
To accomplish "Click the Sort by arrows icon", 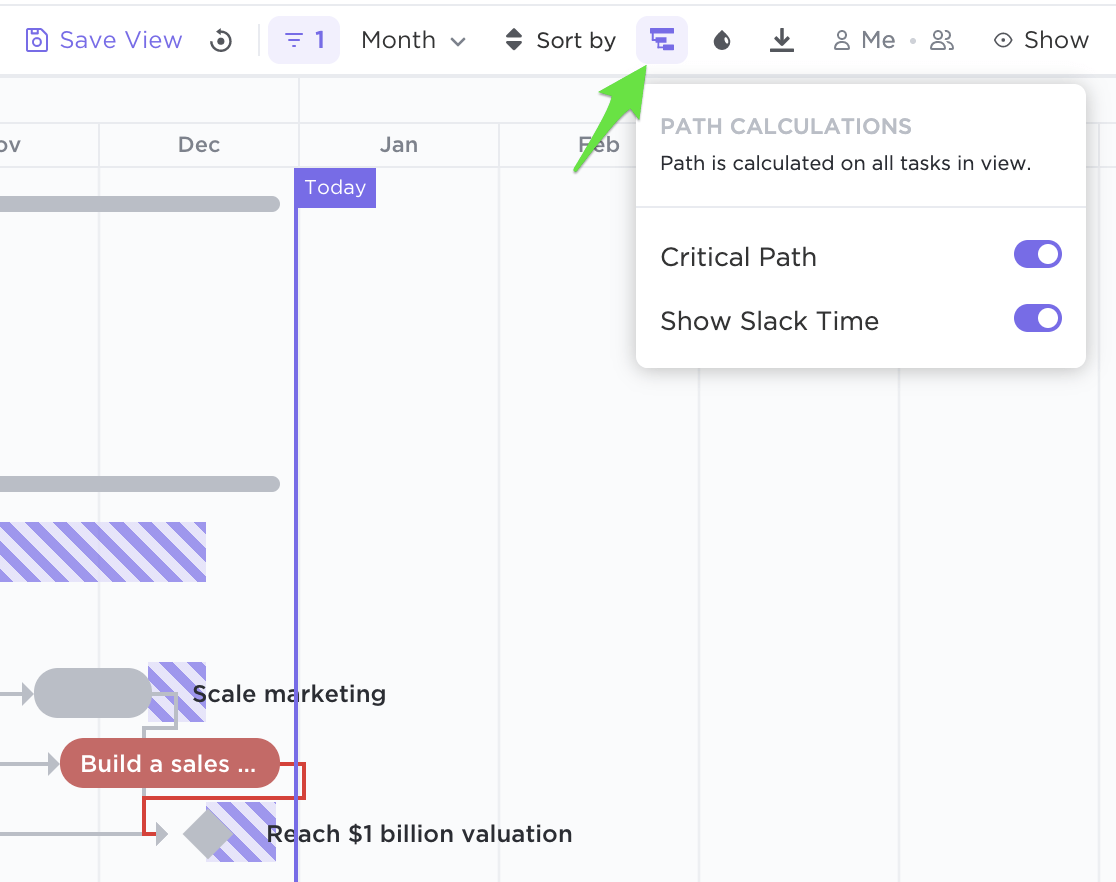I will (x=514, y=40).
